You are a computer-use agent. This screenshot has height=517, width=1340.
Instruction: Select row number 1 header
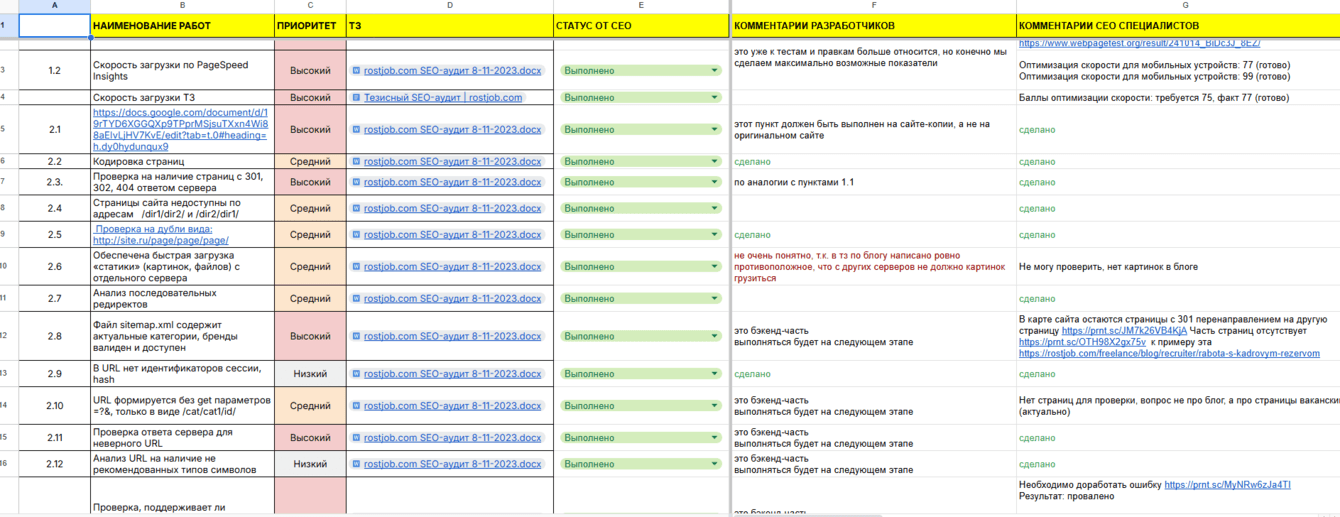9,25
